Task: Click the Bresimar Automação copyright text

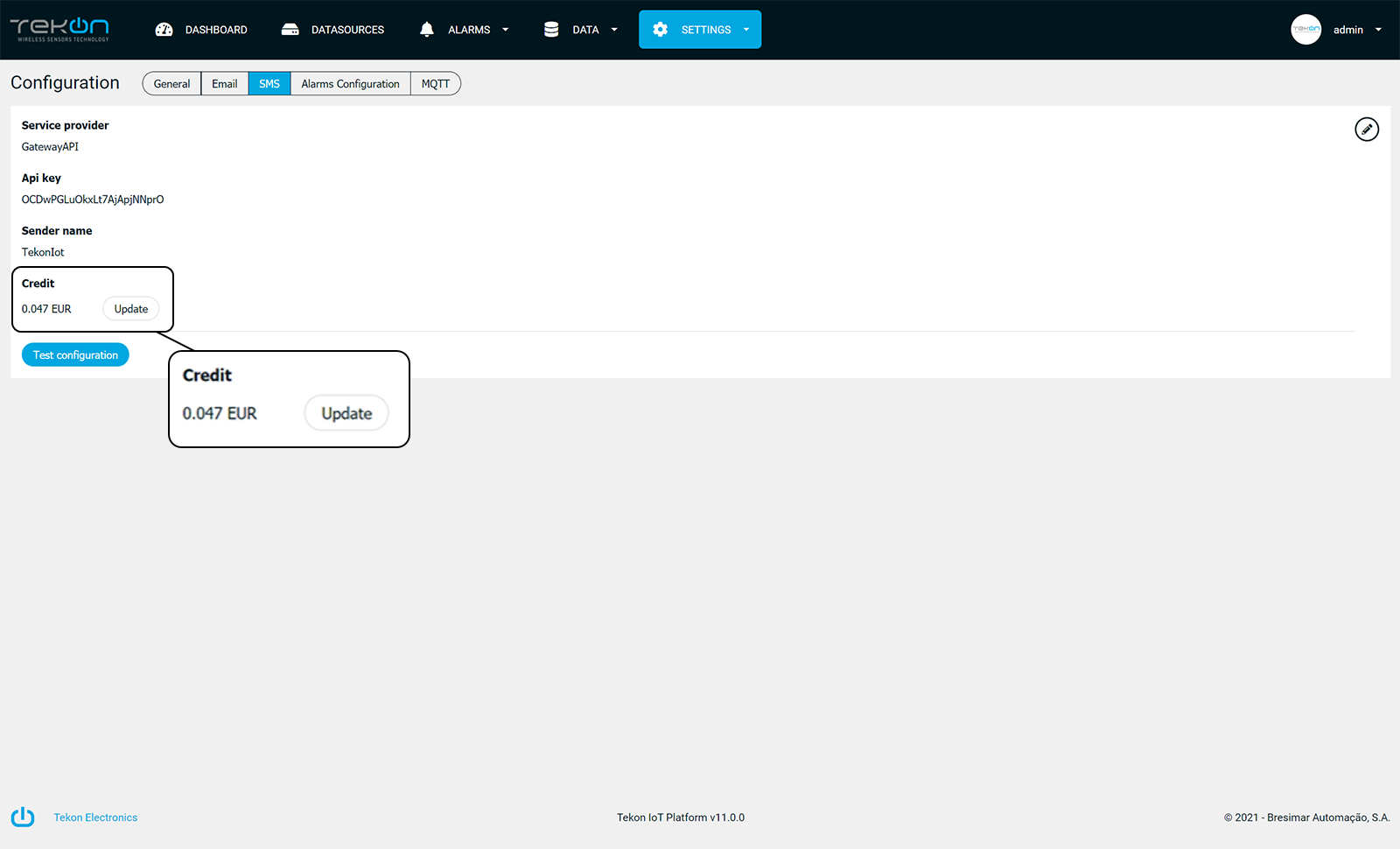Action: click(1307, 817)
